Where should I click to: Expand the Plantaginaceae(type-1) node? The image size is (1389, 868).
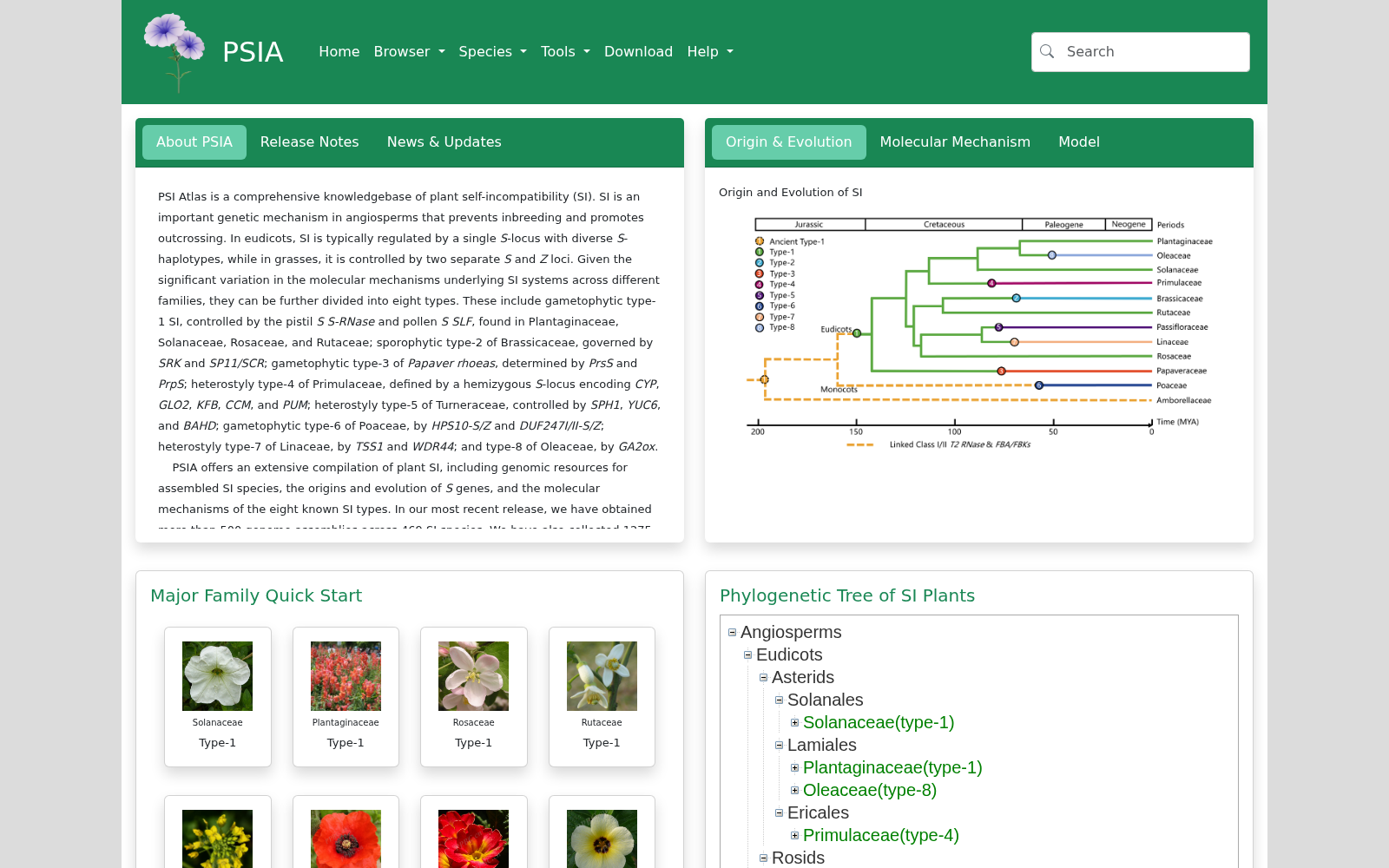(x=794, y=768)
